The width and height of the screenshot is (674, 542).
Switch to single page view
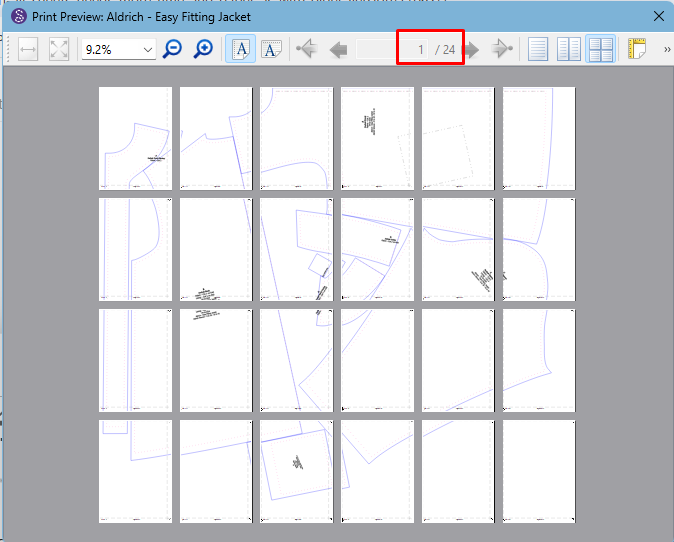coord(538,49)
